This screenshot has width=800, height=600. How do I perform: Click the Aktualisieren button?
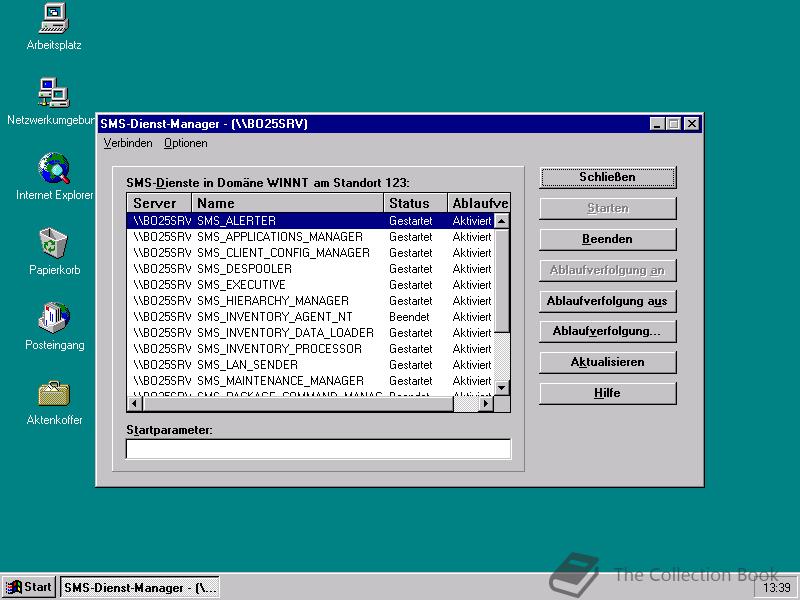click(x=608, y=362)
